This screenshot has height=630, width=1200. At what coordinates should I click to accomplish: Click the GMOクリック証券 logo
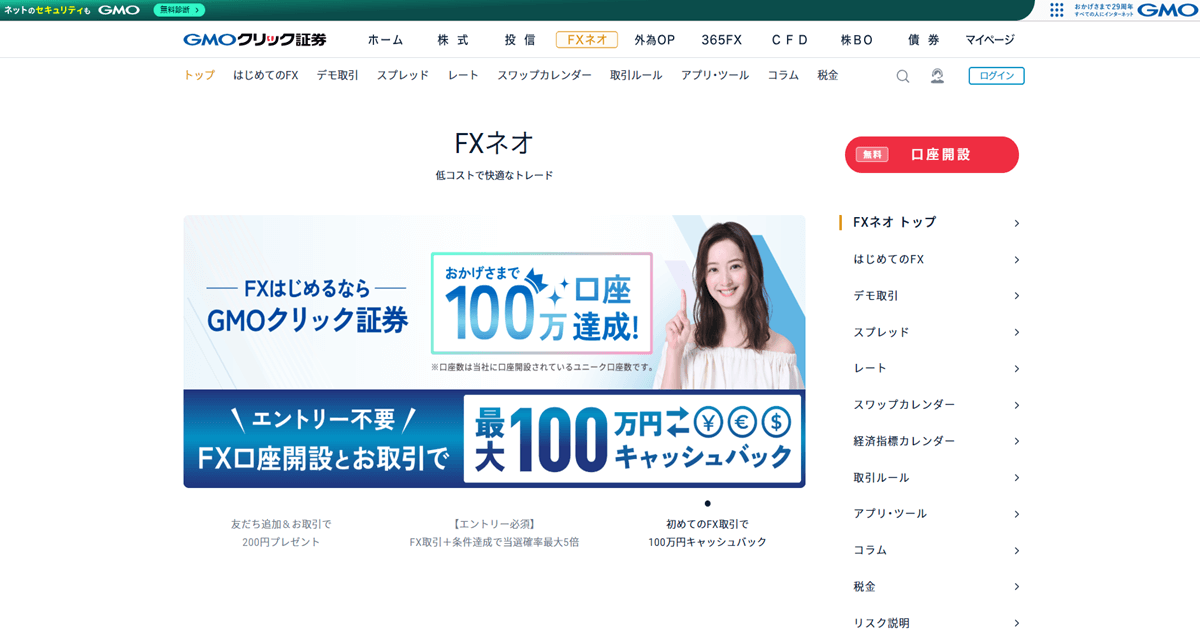(x=255, y=40)
